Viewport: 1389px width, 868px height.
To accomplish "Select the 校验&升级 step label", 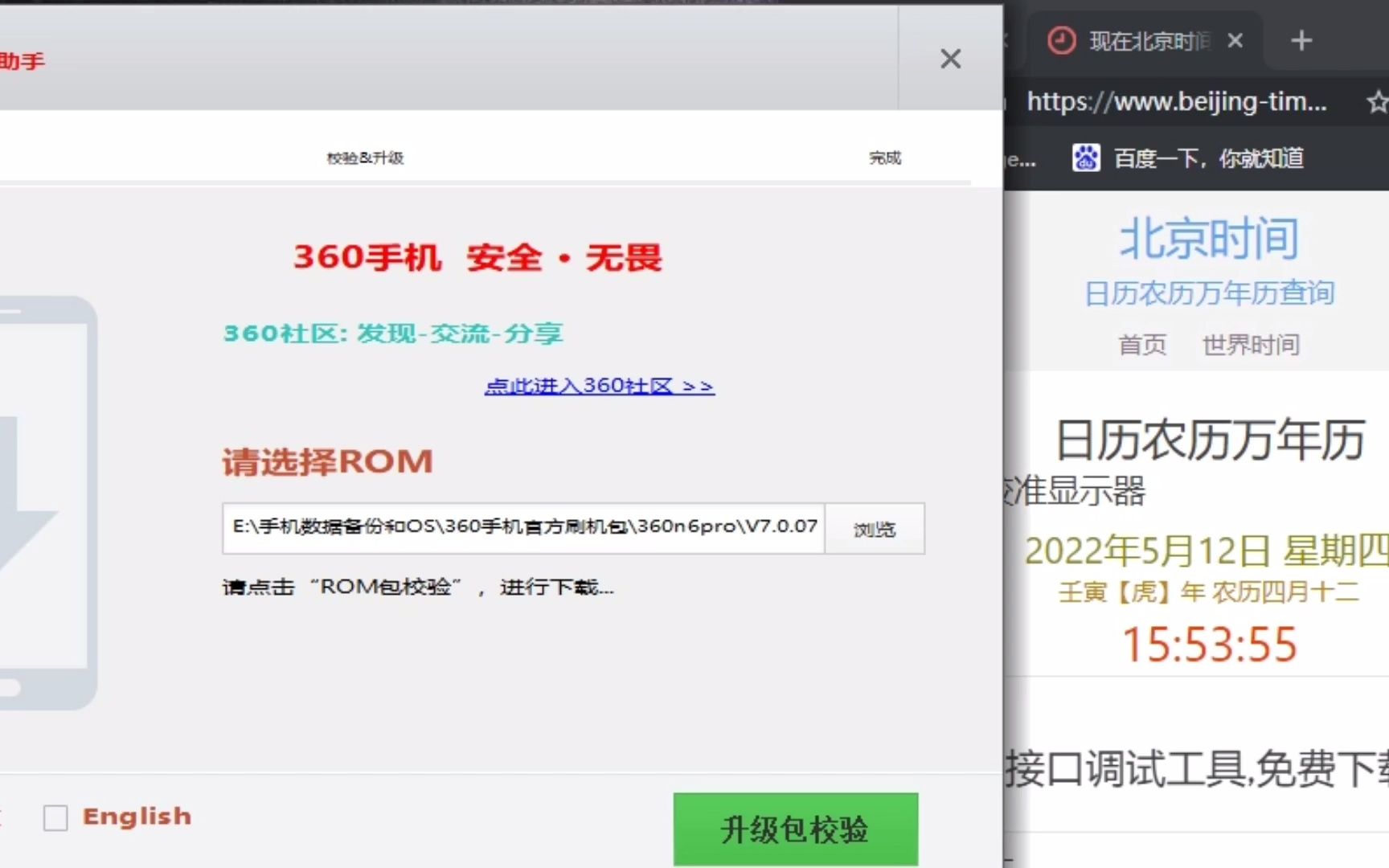I will pyautogui.click(x=365, y=158).
